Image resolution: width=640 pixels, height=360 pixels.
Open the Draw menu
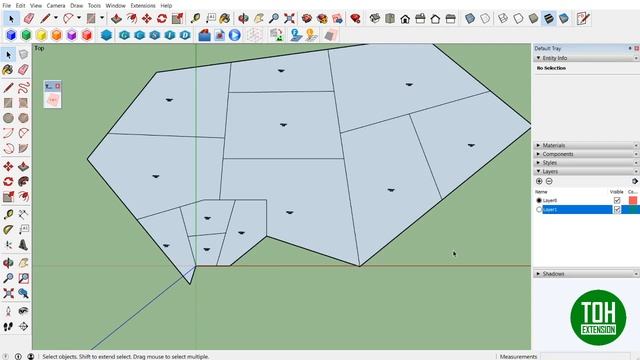(76, 6)
